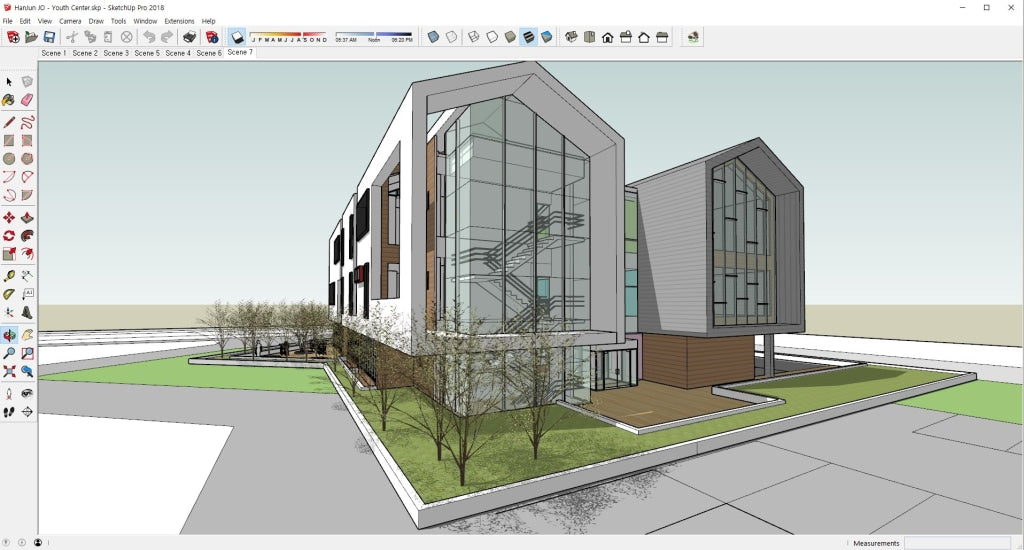Switch to Shaded face style
This screenshot has width=1024, height=550.
(510, 37)
